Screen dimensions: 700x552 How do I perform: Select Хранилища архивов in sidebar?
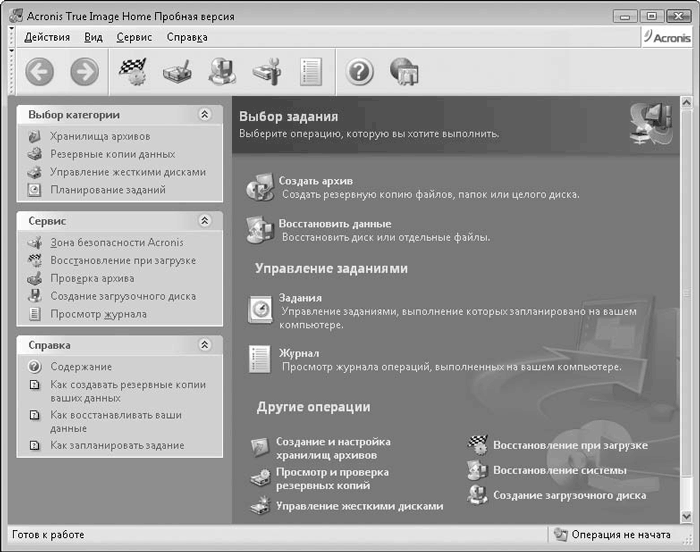point(100,136)
